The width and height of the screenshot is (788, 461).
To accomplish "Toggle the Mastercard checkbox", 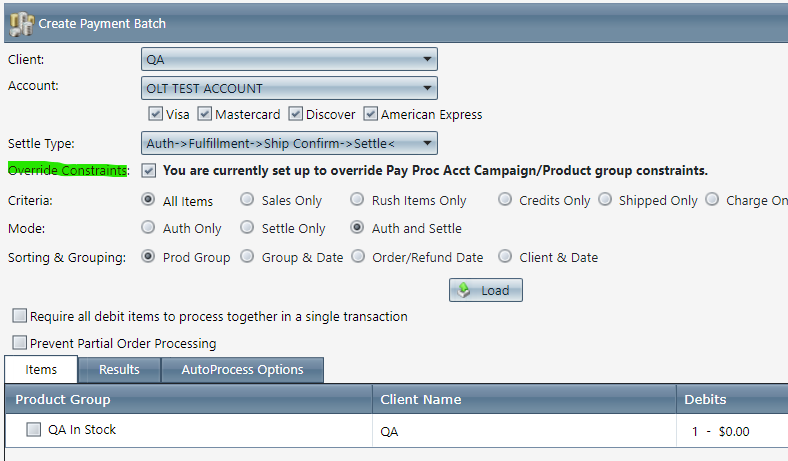I will coord(205,114).
